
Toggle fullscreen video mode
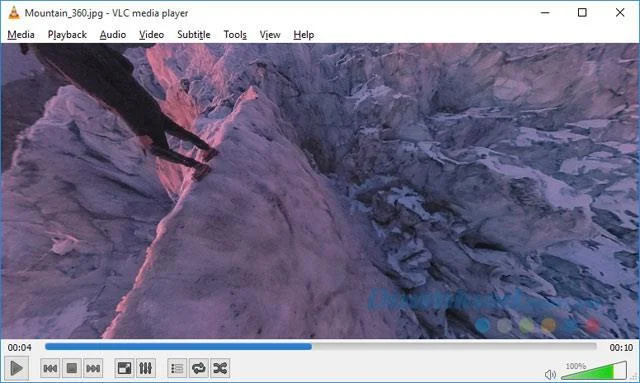tap(124, 368)
